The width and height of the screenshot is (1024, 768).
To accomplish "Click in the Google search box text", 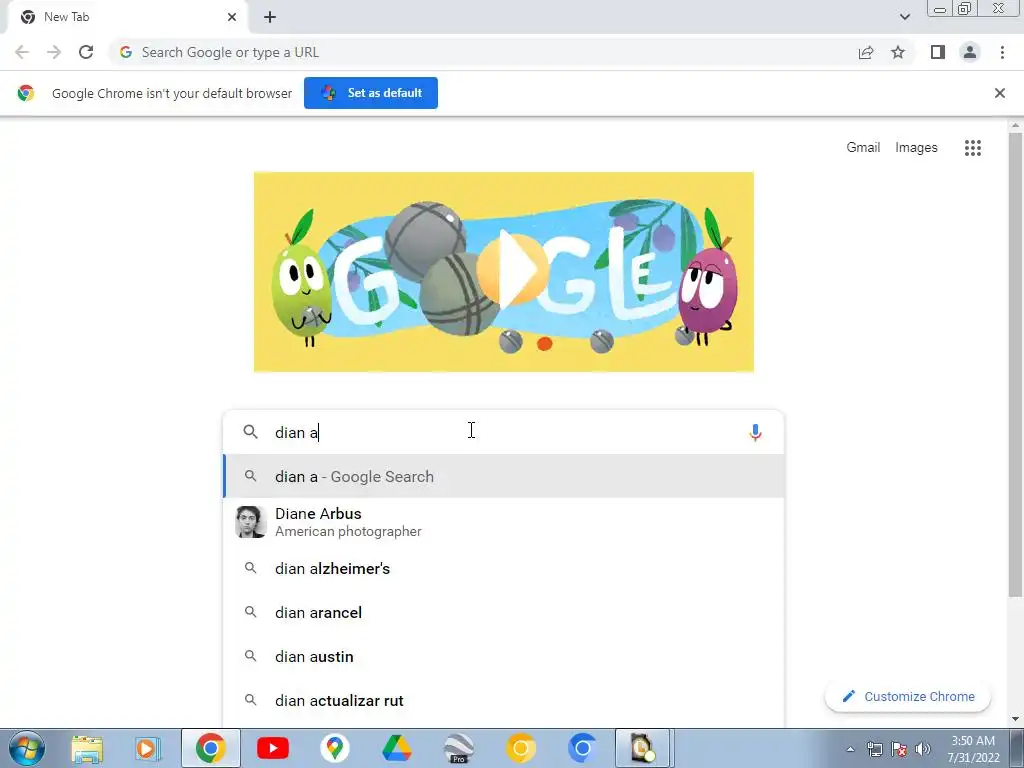I will coord(503,432).
